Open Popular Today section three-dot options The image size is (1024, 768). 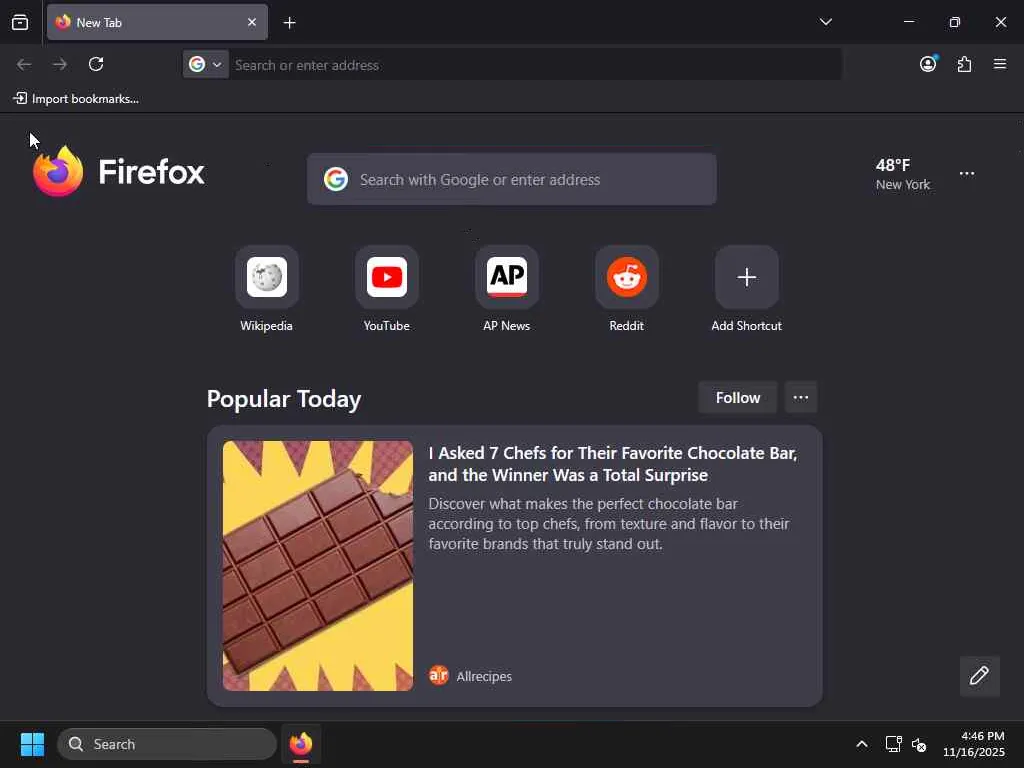(801, 398)
